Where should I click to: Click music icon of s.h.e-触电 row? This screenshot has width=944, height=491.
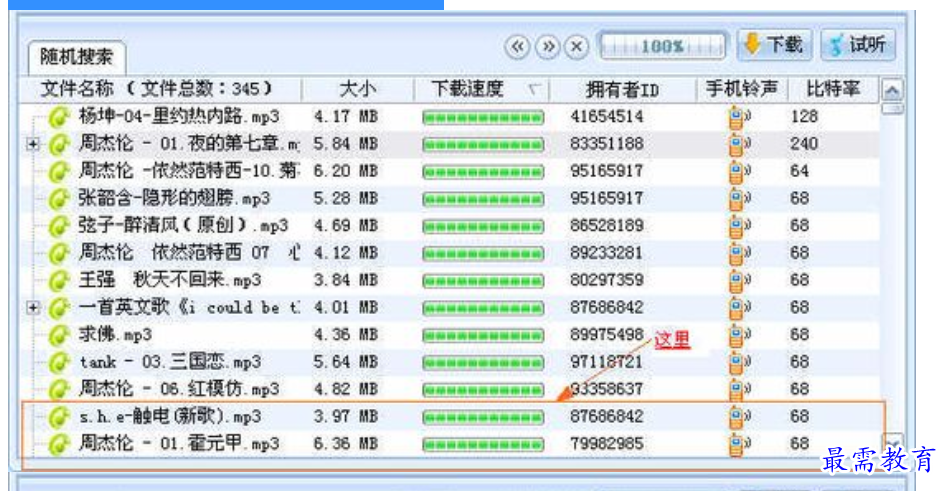coord(59,416)
